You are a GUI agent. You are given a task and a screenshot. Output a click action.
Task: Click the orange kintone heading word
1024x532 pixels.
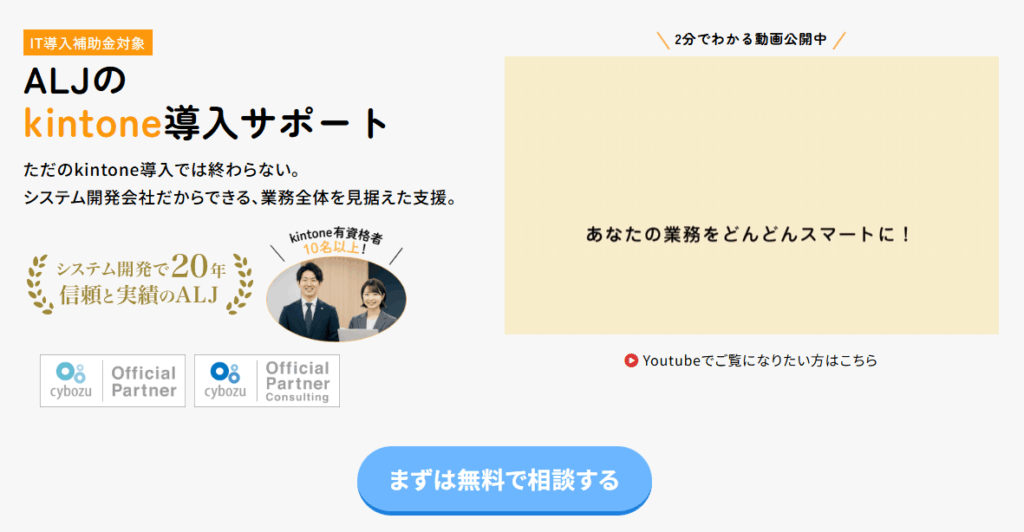(x=92, y=123)
